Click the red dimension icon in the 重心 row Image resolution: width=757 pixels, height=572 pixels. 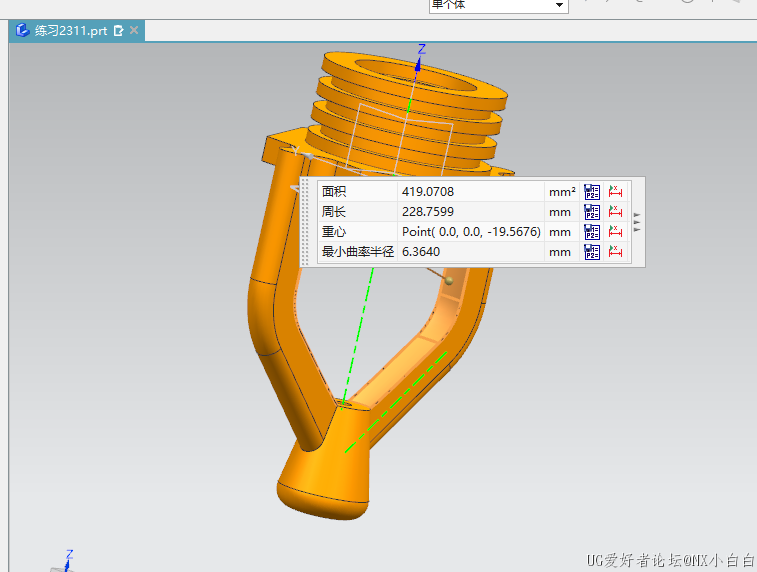click(x=615, y=231)
